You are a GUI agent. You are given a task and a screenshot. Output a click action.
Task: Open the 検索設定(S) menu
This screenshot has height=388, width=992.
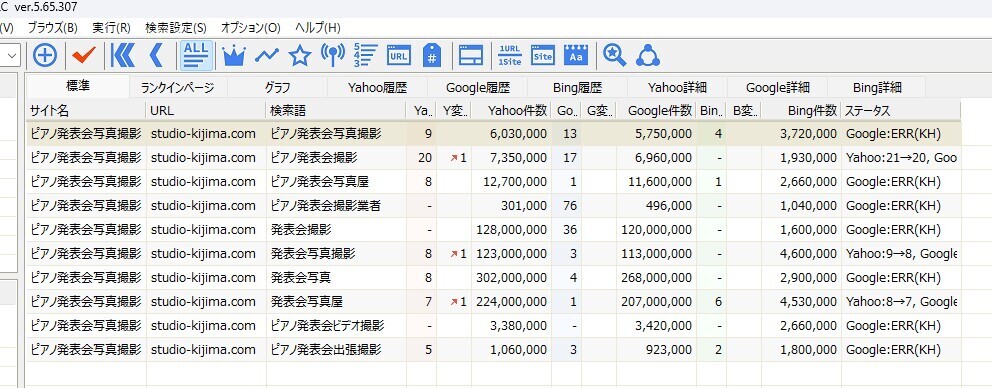click(176, 28)
